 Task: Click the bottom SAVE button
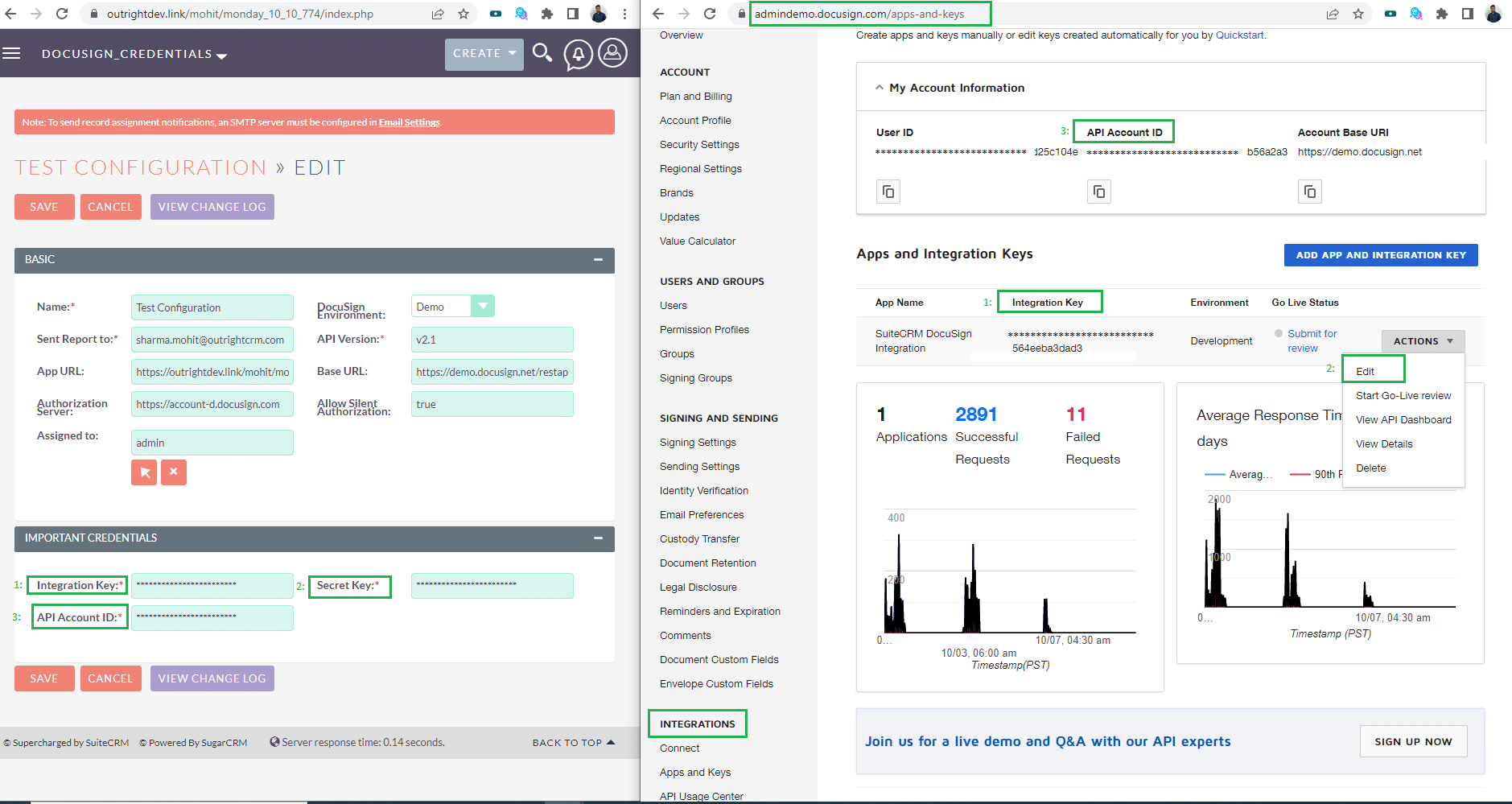click(x=44, y=678)
